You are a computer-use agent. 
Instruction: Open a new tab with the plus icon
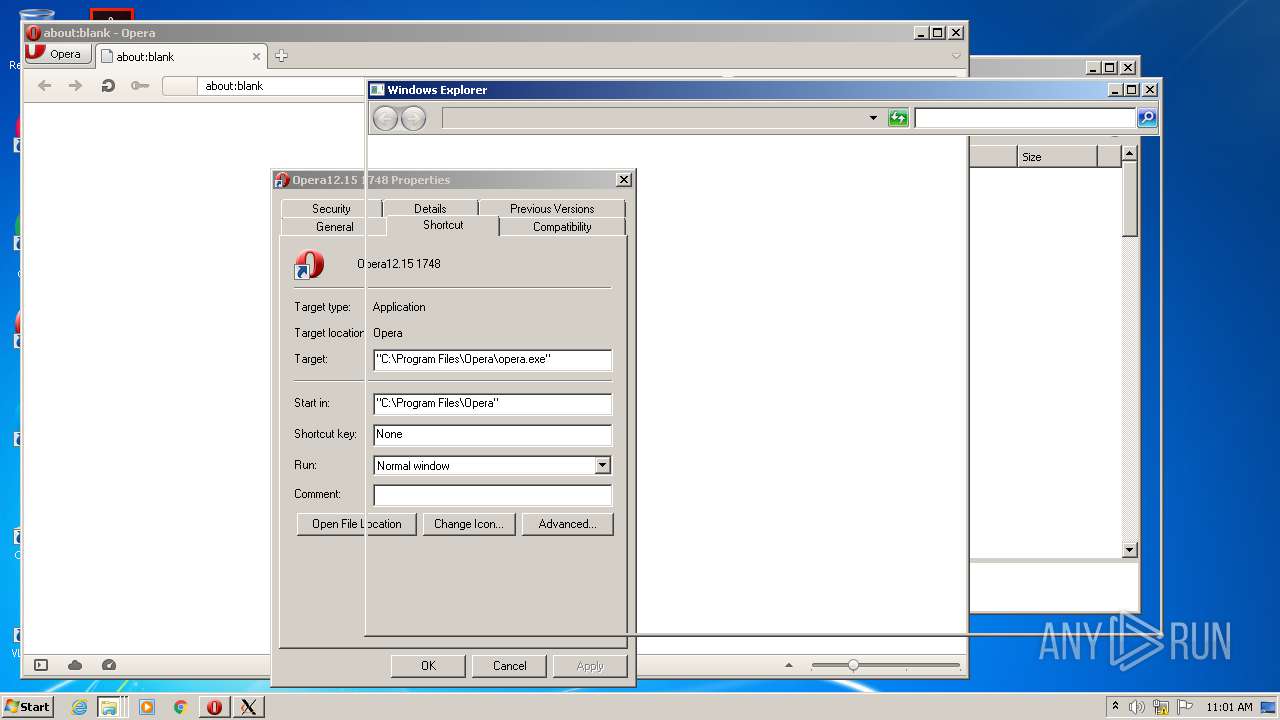tap(281, 56)
